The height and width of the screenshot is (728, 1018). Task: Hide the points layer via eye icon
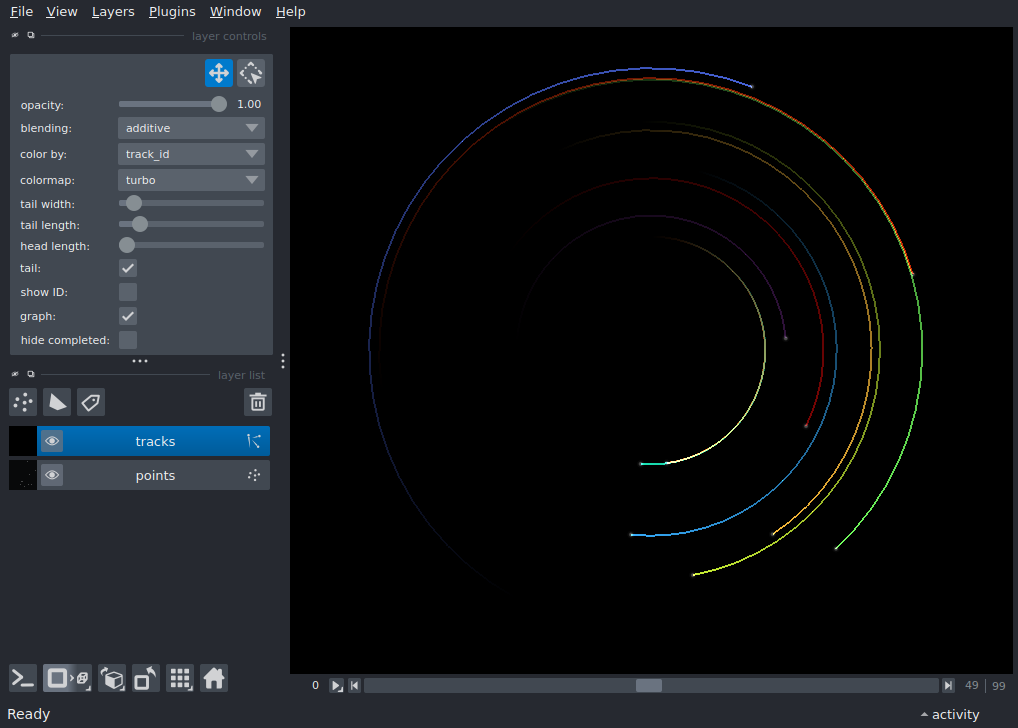[x=52, y=475]
